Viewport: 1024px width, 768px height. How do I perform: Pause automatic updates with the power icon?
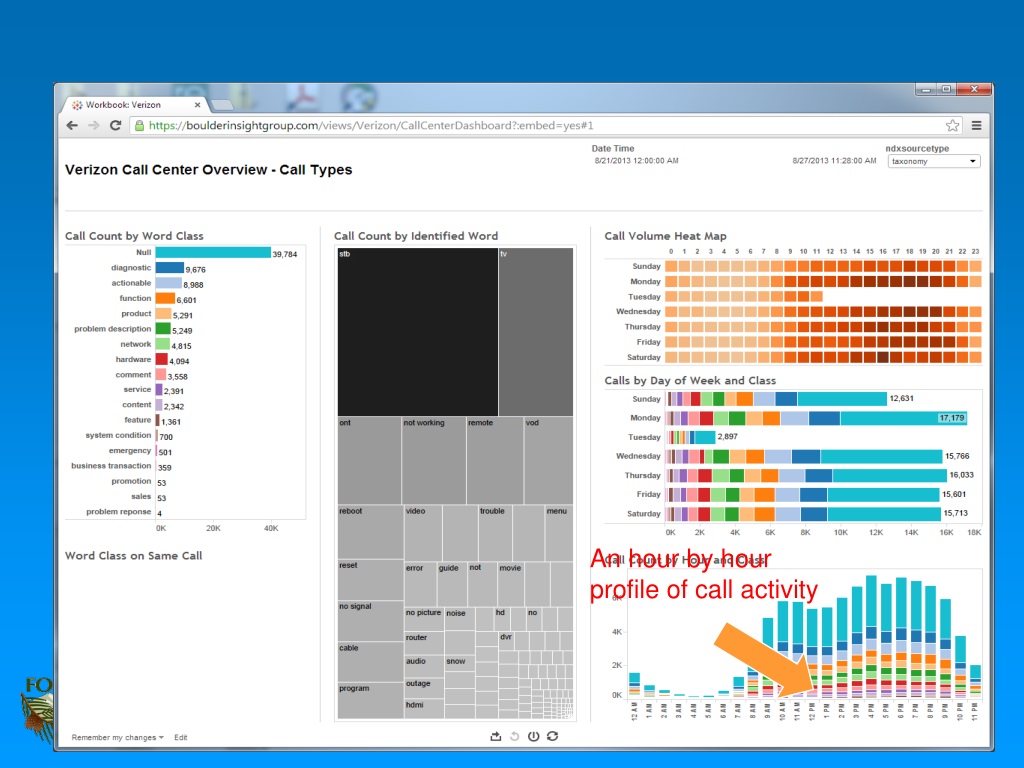534,737
